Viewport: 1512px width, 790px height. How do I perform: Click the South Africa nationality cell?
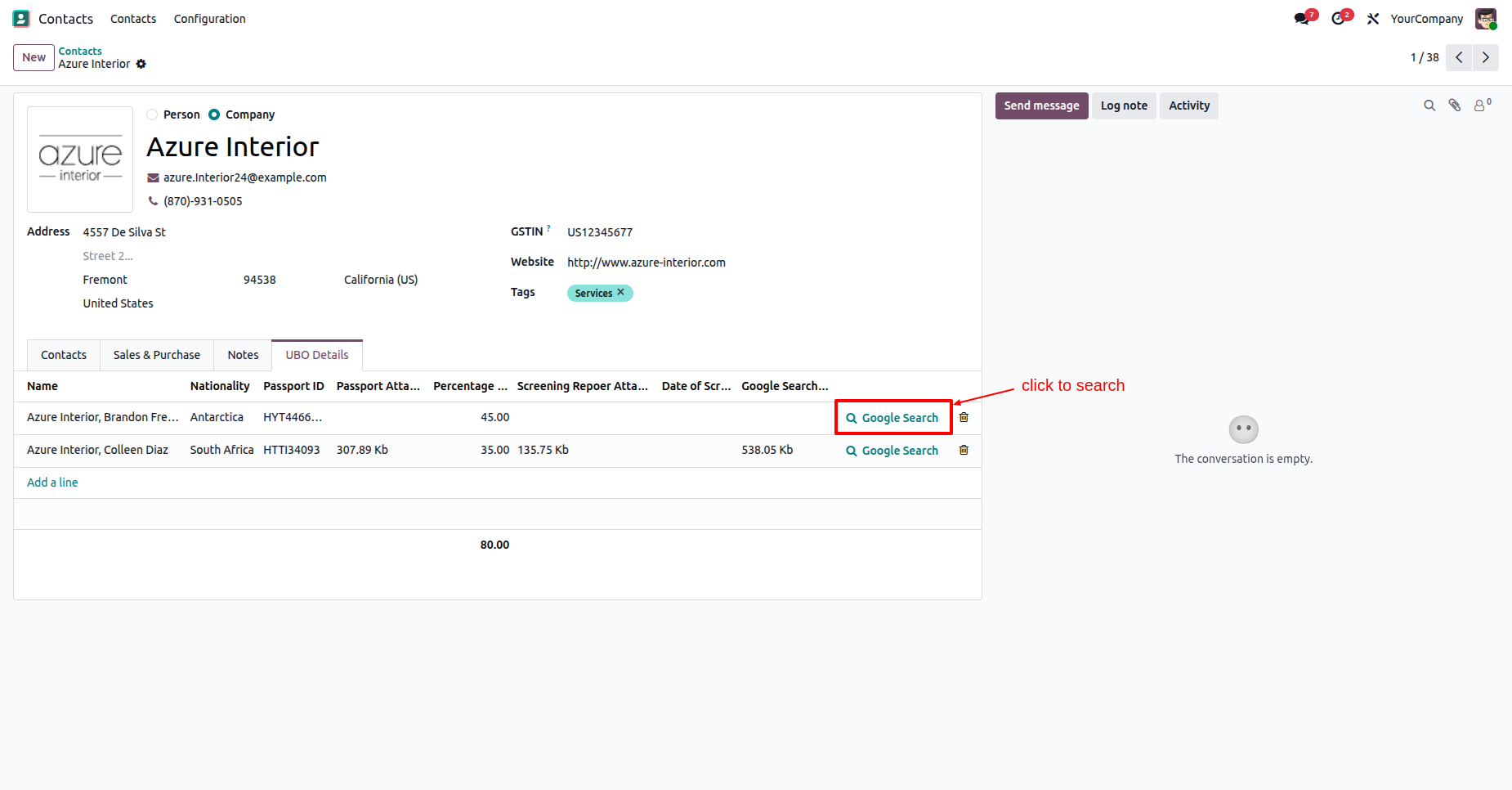[x=221, y=450]
